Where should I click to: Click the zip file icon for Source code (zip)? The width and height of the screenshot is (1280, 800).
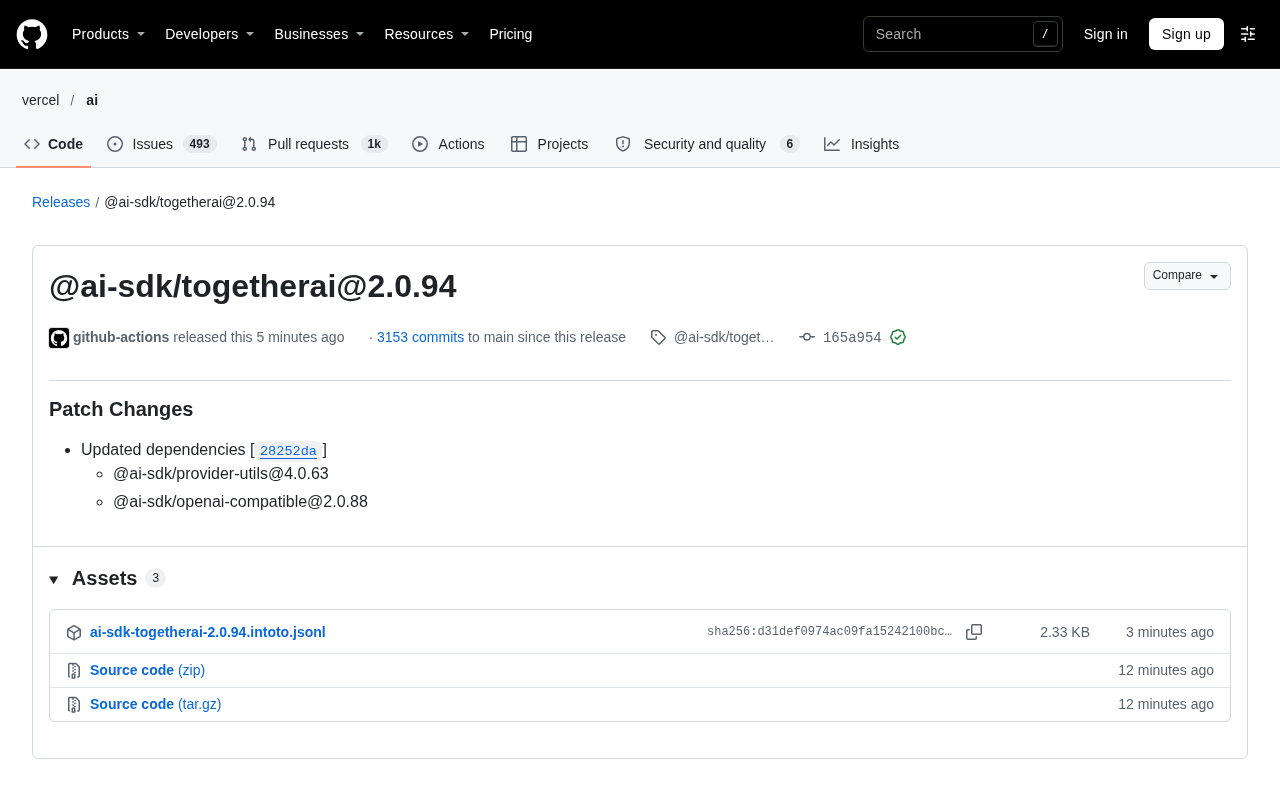pos(74,670)
